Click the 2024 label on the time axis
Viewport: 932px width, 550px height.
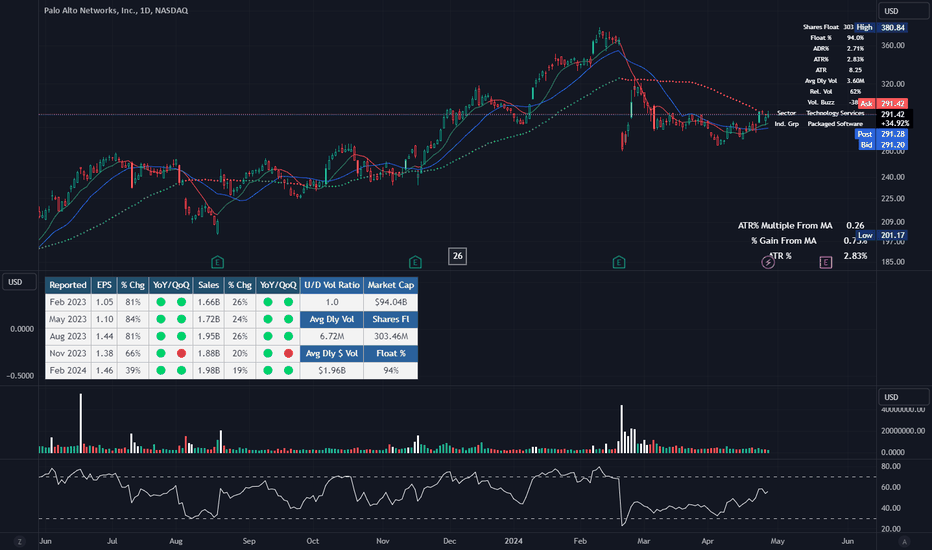(x=513, y=541)
